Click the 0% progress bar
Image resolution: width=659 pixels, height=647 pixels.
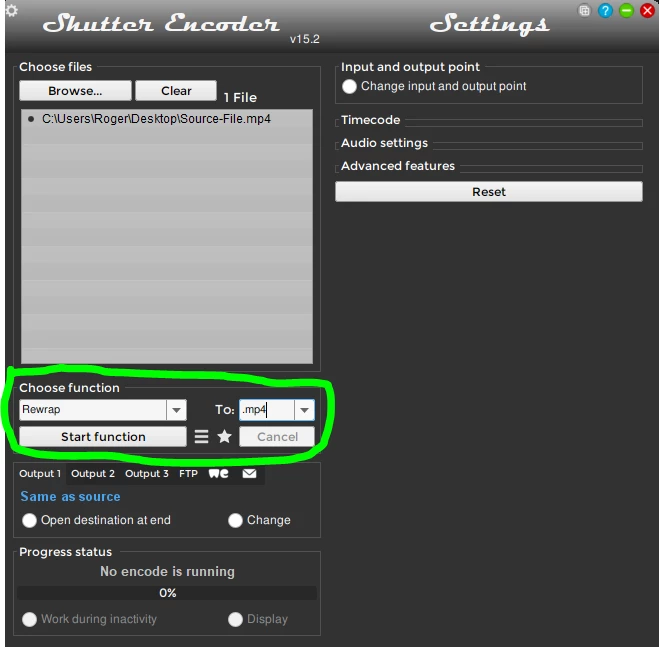click(x=167, y=593)
